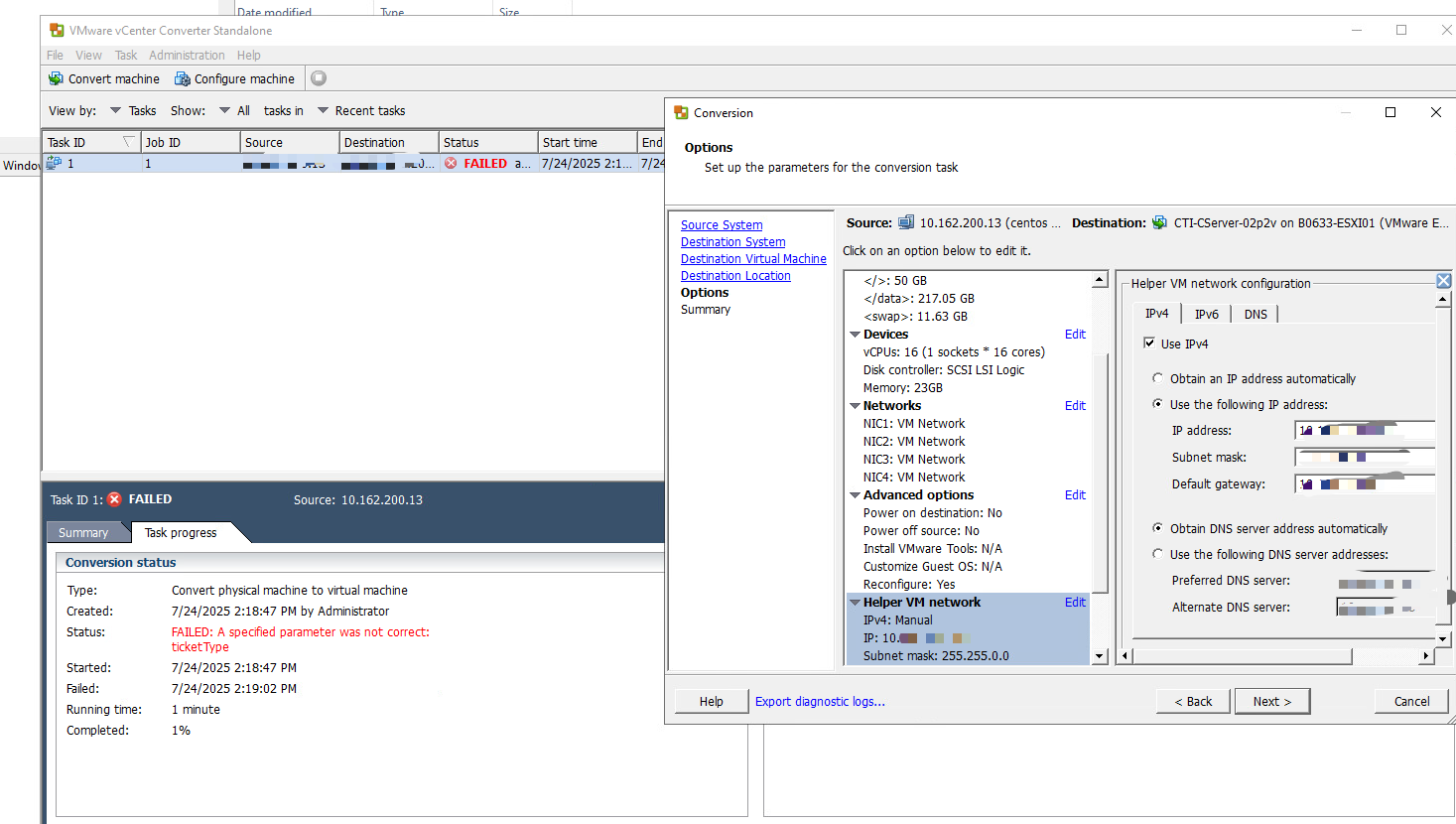
Task: Click the Convert machine toolbar icon
Action: coord(56,78)
